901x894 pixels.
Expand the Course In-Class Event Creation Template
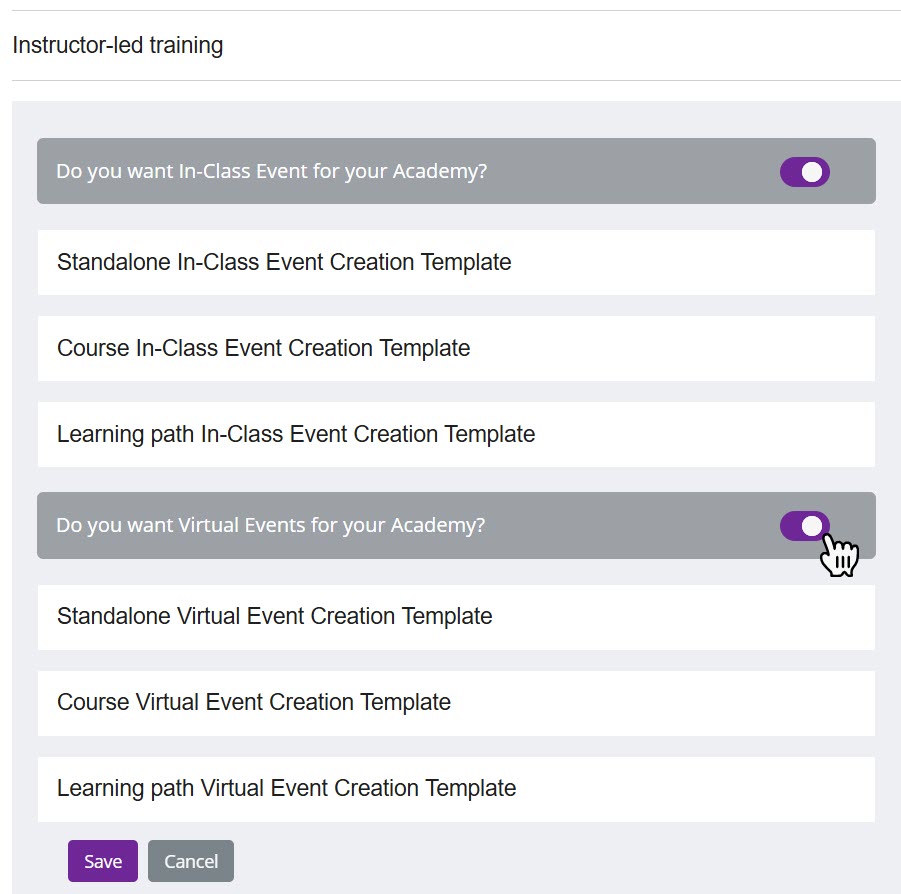[265, 348]
